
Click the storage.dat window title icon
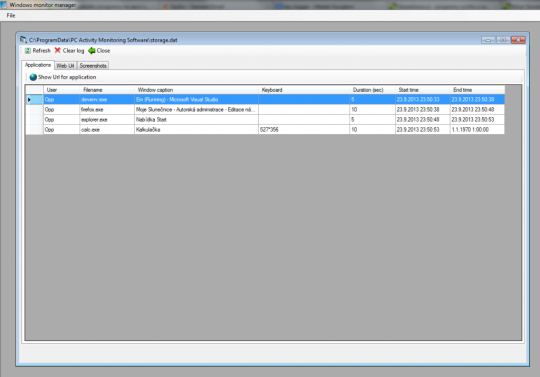(x=23, y=40)
